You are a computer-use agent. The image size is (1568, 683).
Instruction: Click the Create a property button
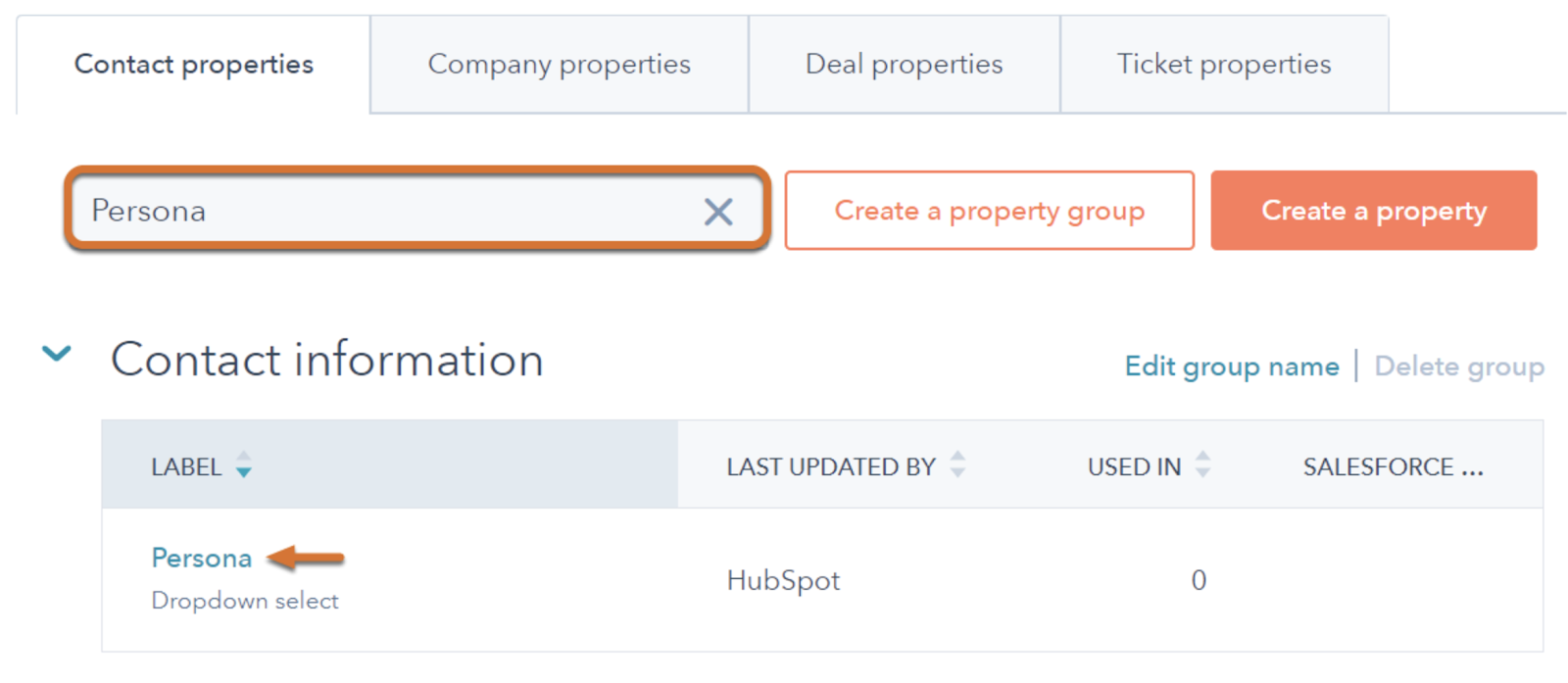1373,211
